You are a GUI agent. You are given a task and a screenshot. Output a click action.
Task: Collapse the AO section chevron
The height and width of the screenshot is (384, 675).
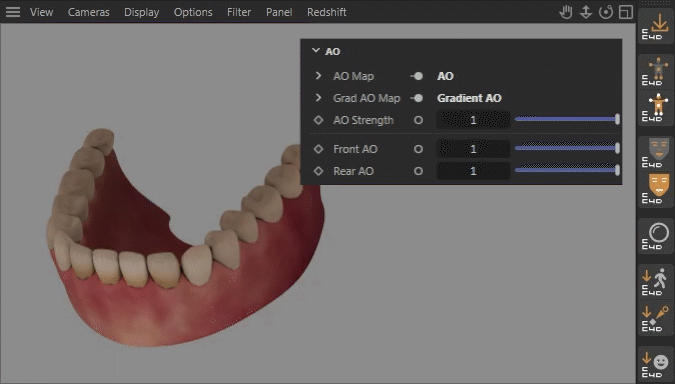(316, 51)
